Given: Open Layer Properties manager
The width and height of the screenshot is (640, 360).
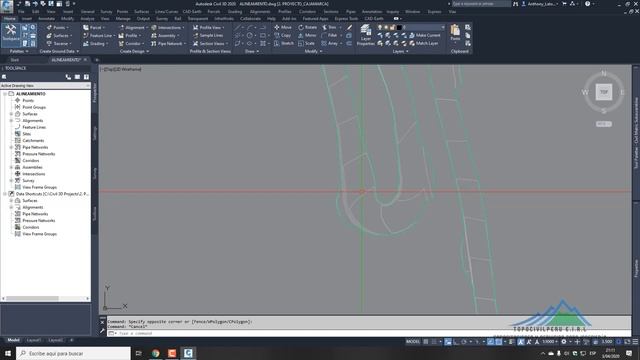Looking at the screenshot, I should (365, 35).
